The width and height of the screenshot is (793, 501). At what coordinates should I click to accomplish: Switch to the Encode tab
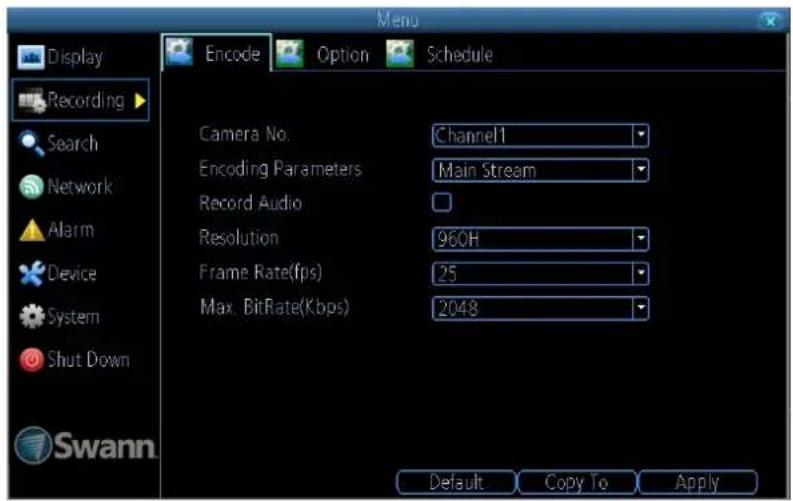pos(216,53)
